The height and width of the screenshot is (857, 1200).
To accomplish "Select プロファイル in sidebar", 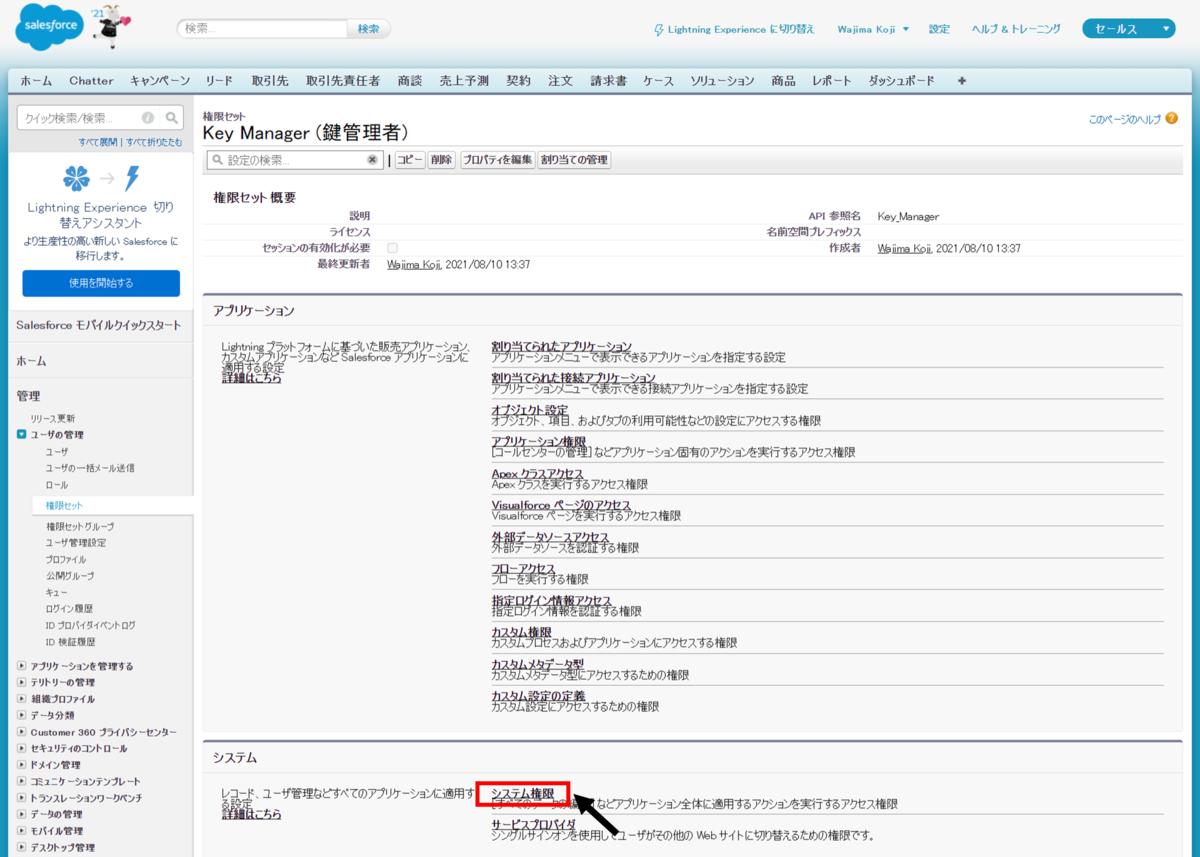I will (66, 559).
